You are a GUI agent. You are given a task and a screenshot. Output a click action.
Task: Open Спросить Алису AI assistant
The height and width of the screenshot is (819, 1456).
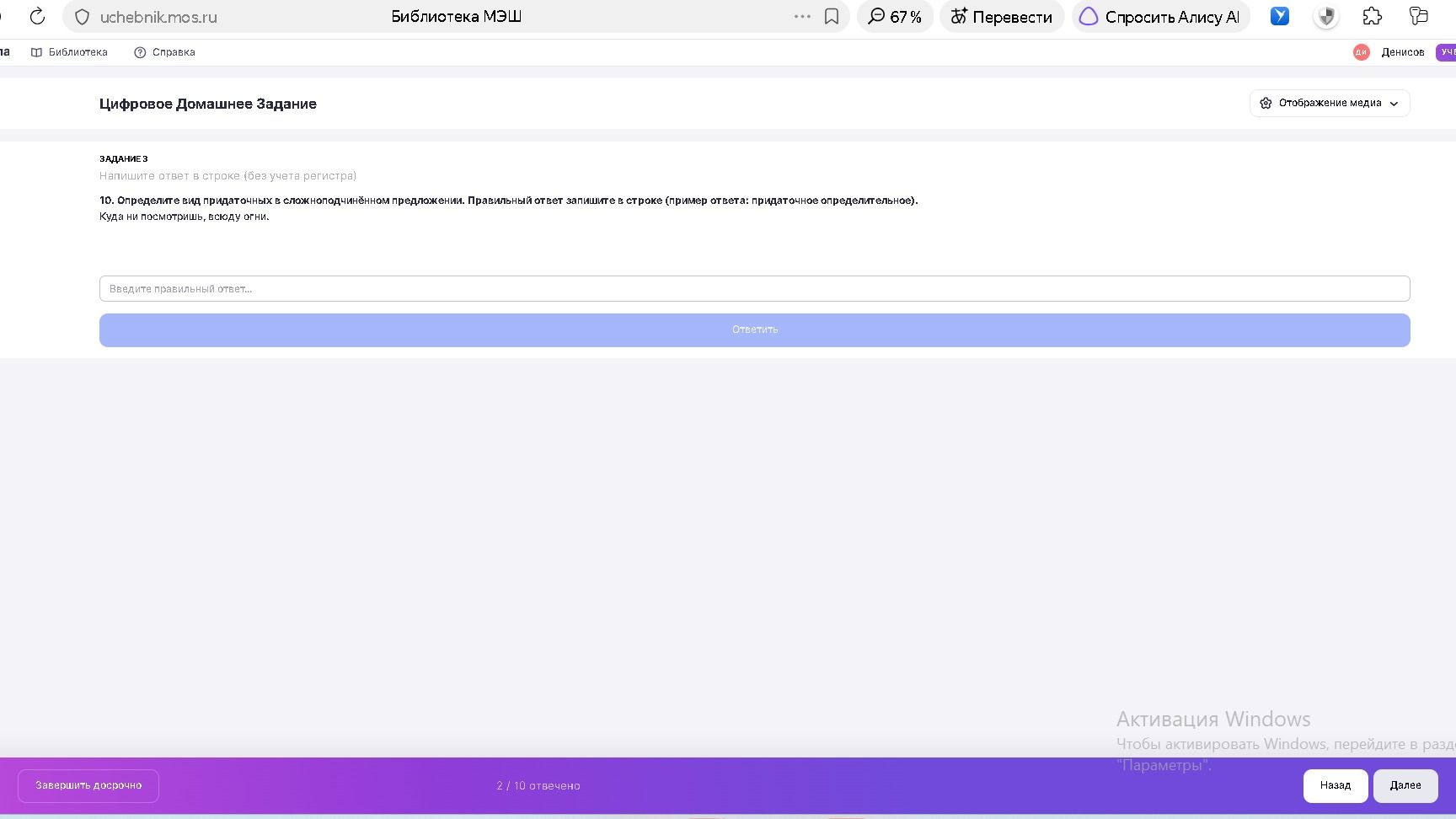point(1161,16)
